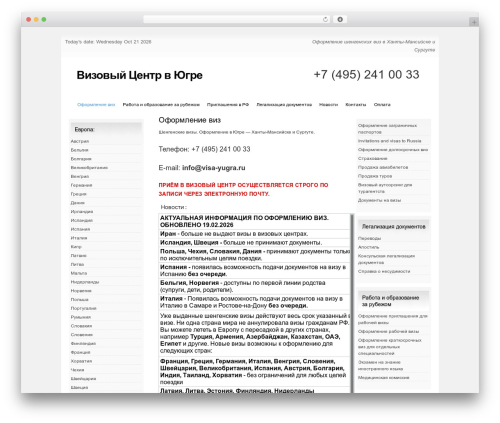Open Оформление приглашения для рабочей визы link

click(x=393, y=319)
